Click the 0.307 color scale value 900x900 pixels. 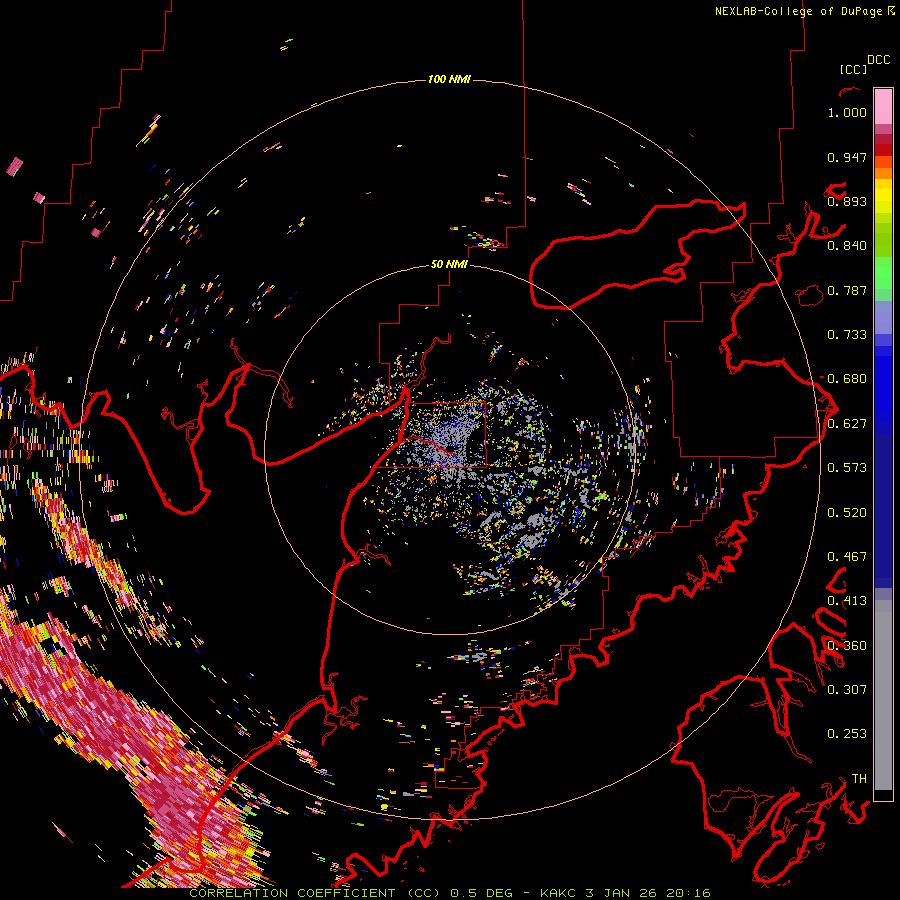click(x=847, y=690)
